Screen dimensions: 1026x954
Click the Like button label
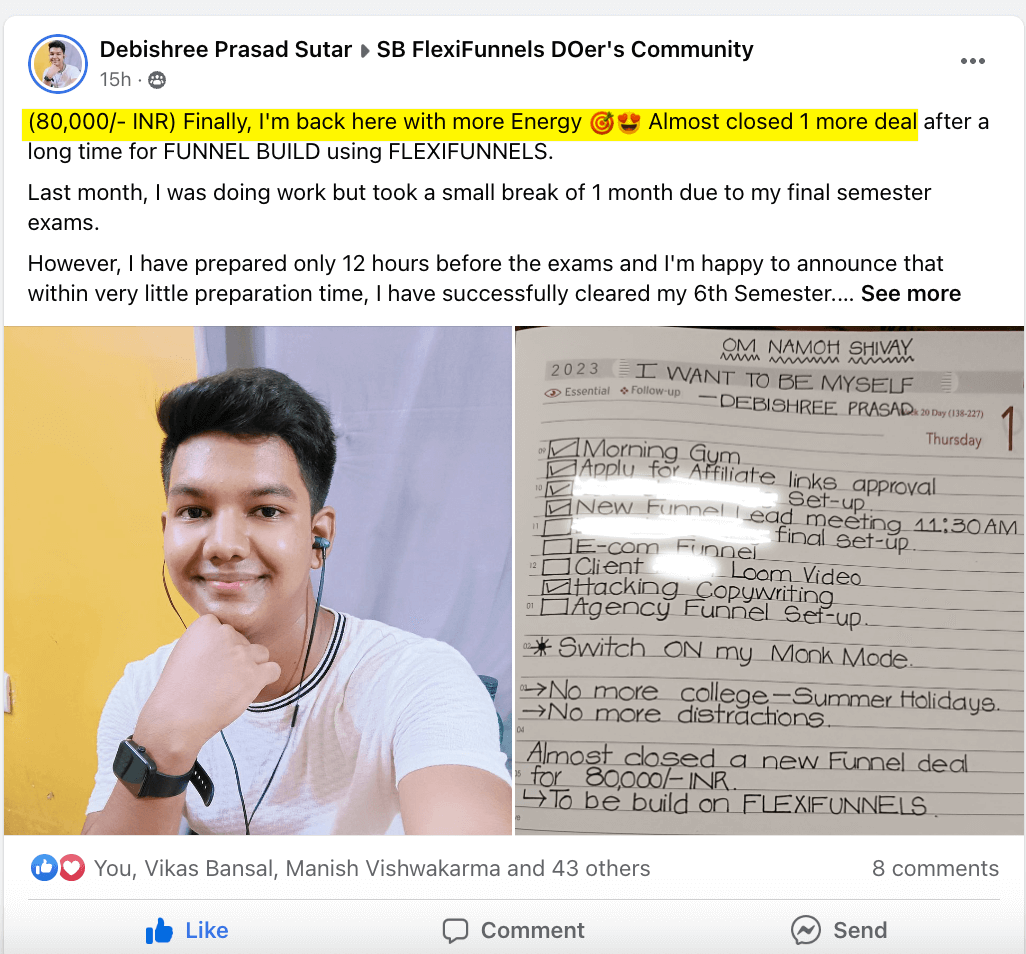pyautogui.click(x=207, y=930)
